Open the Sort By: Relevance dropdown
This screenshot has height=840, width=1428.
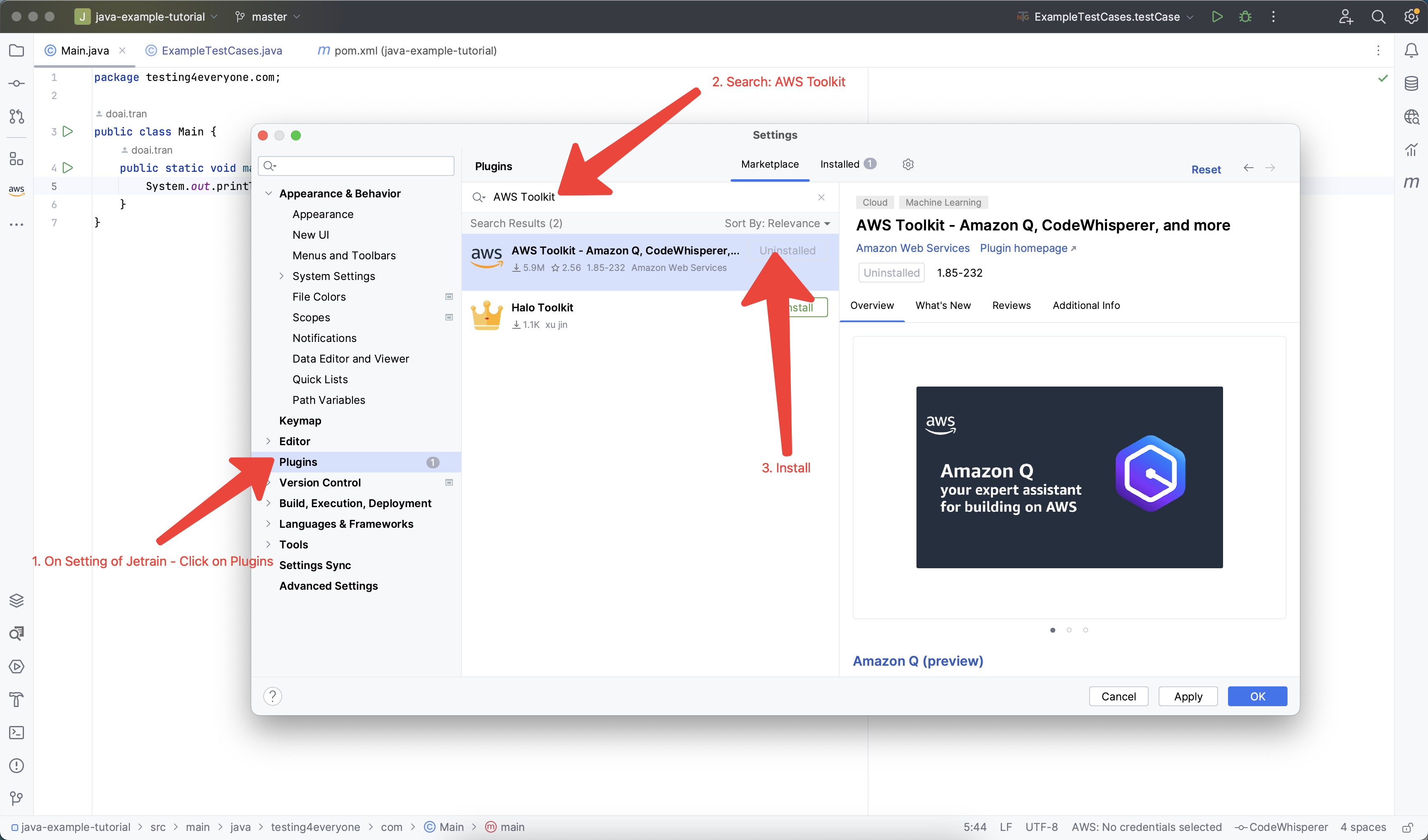coord(778,223)
